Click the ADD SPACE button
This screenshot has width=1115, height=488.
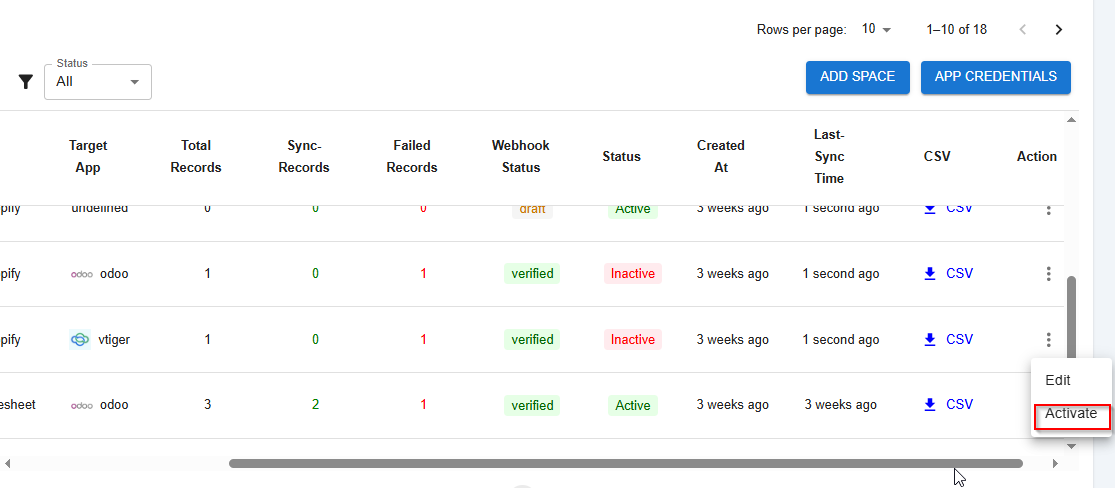tap(857, 77)
